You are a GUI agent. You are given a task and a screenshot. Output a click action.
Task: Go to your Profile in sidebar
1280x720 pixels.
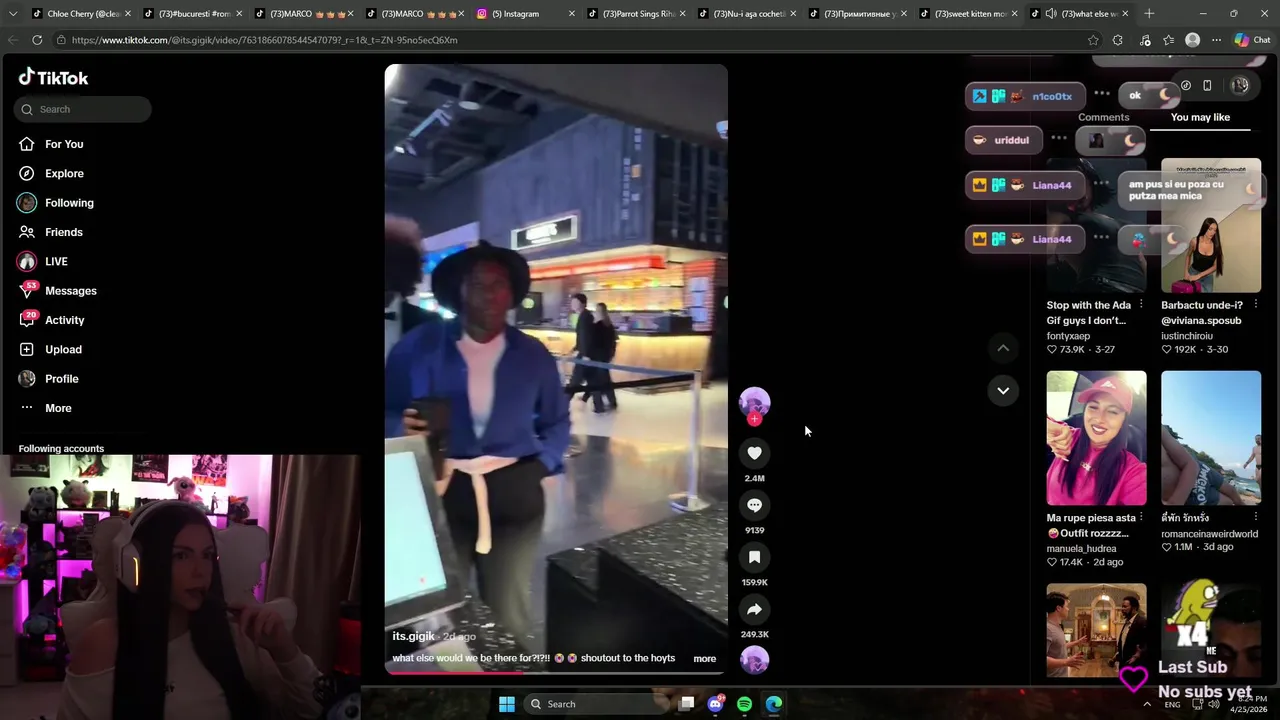click(x=61, y=379)
